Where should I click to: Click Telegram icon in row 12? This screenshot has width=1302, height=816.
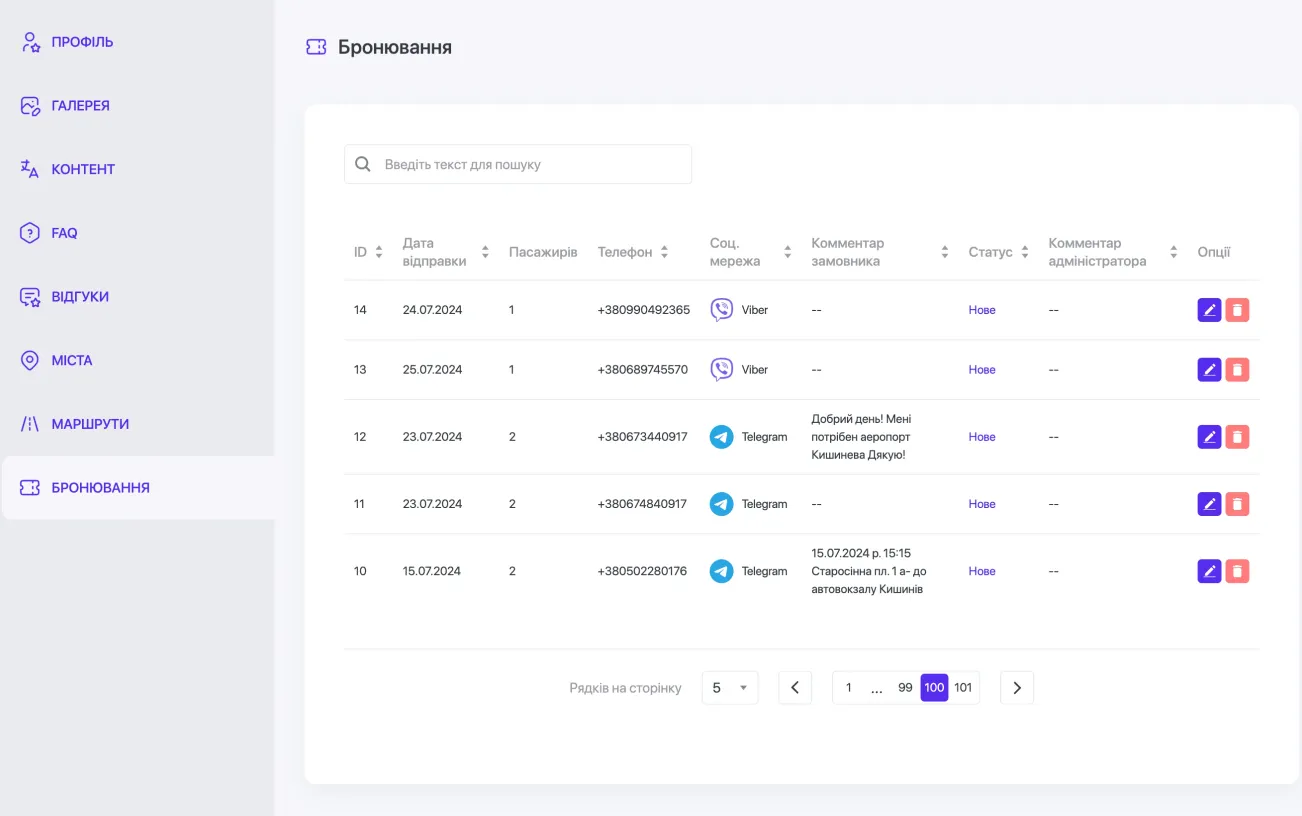[721, 437]
